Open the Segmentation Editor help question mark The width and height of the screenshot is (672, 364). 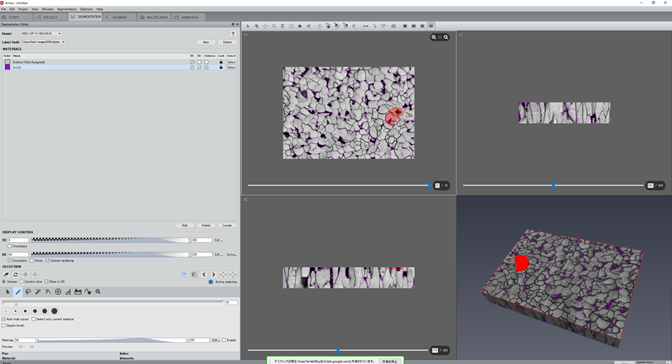click(233, 33)
